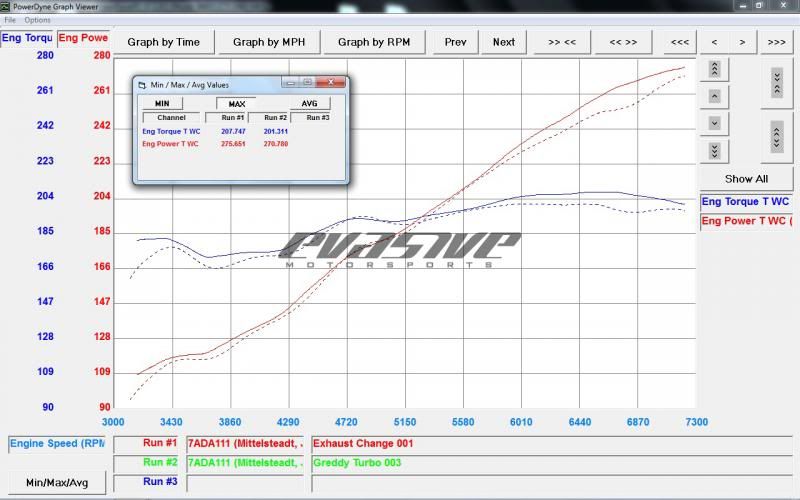Choose Graph by RPM view

coord(374,42)
